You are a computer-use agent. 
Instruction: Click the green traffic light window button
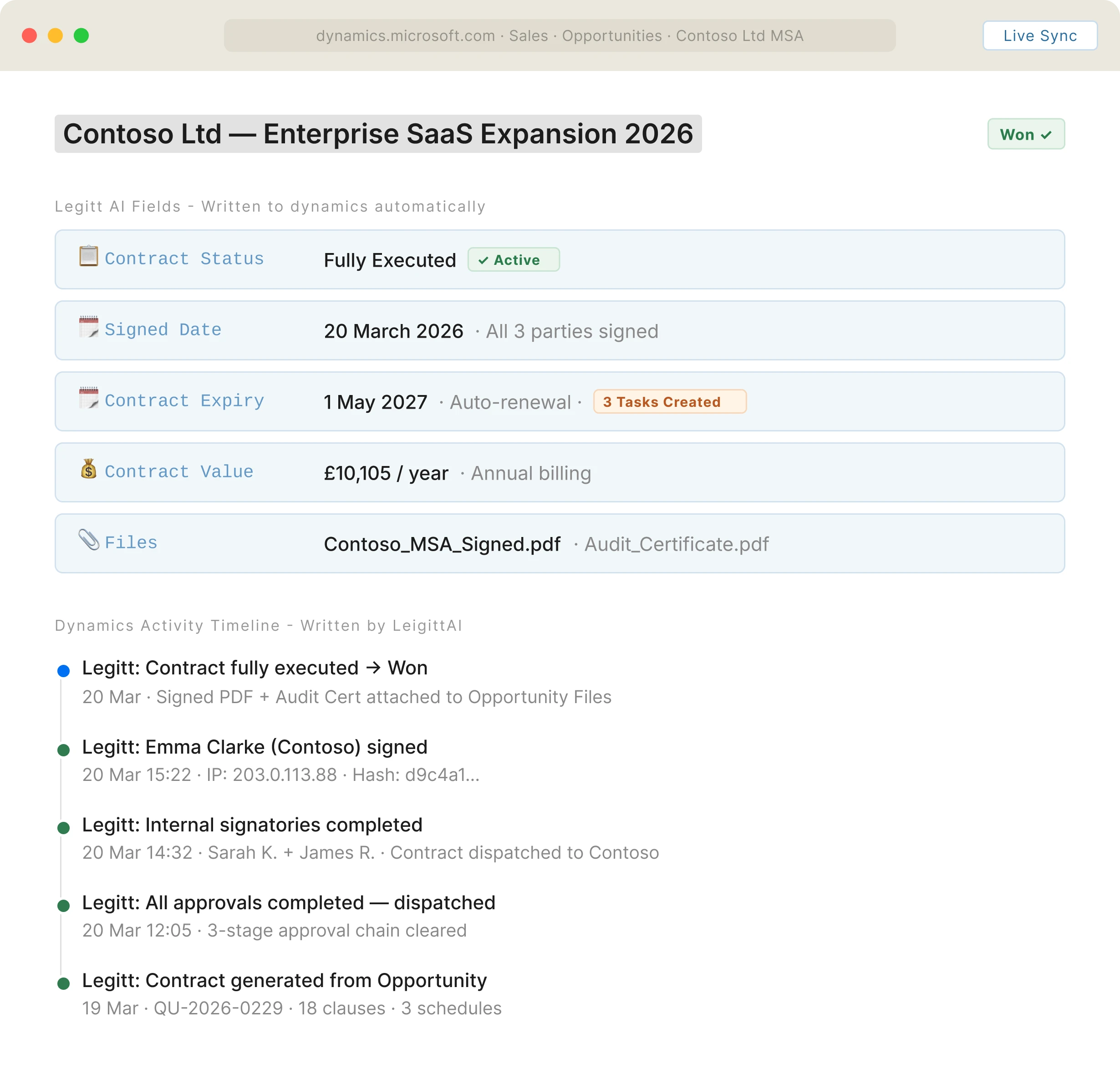pyautogui.click(x=81, y=35)
